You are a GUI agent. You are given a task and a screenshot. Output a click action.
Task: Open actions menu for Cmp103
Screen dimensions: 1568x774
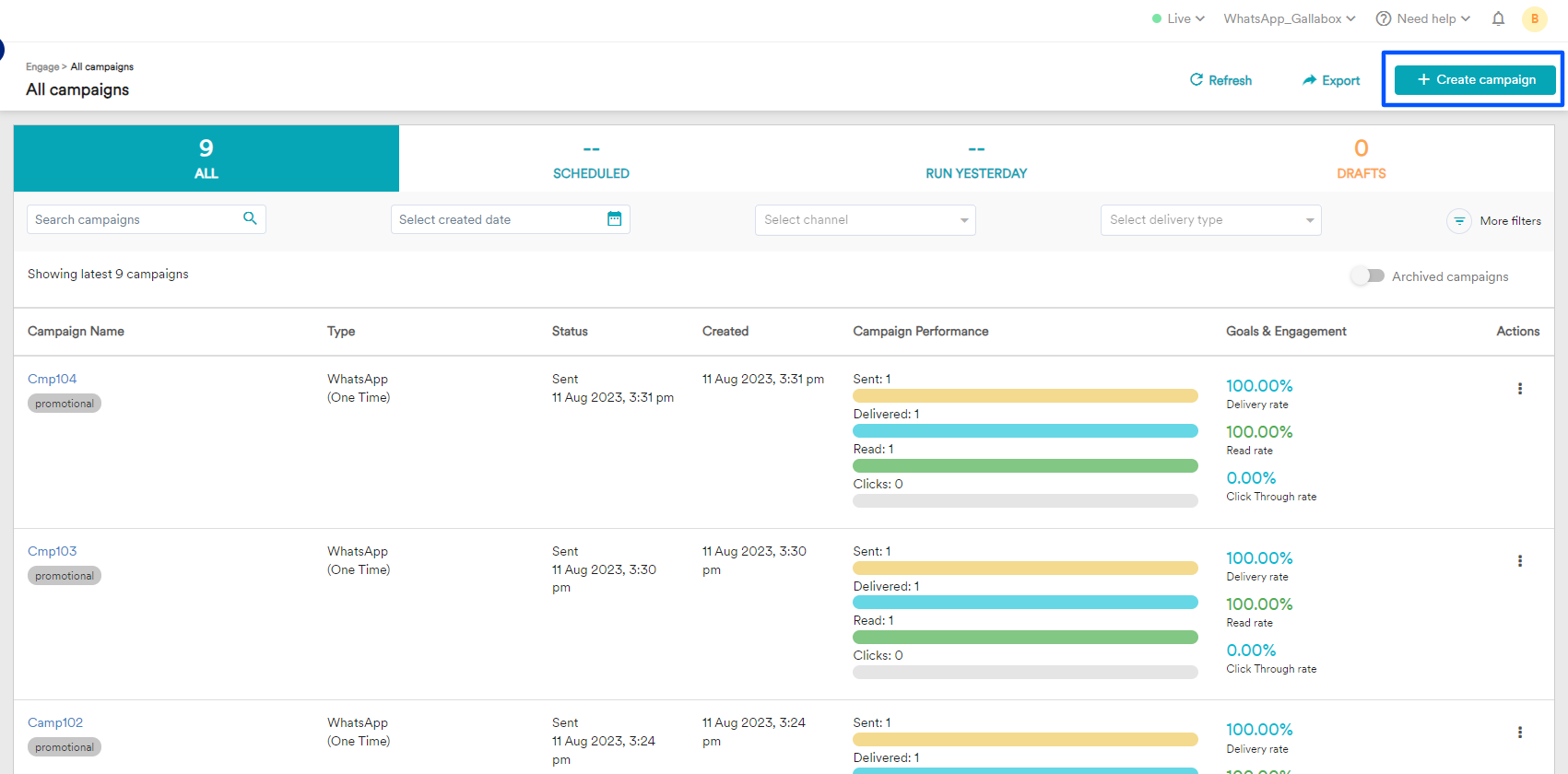1519,561
